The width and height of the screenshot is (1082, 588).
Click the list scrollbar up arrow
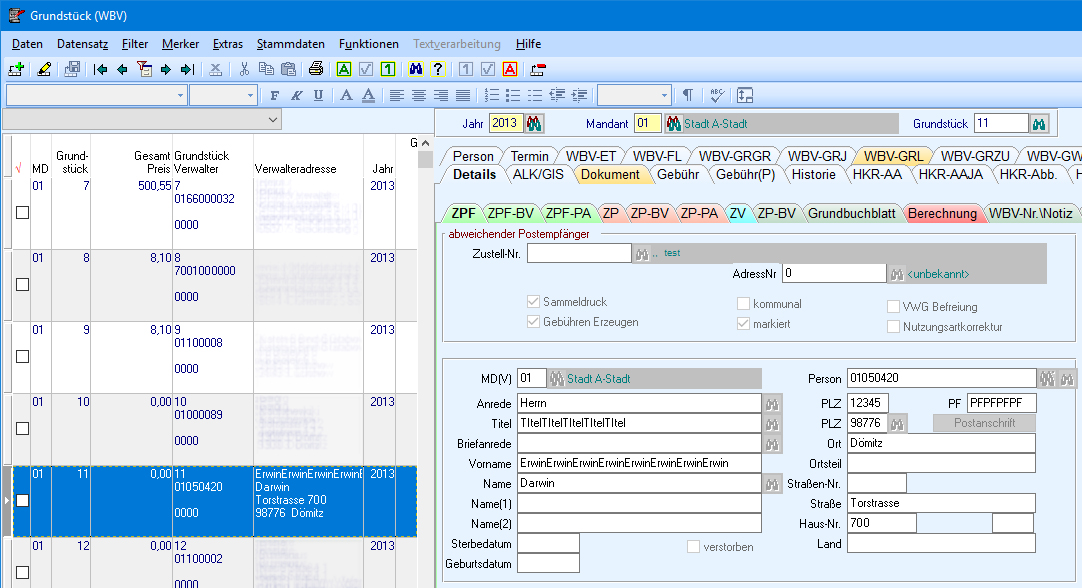(x=425, y=143)
